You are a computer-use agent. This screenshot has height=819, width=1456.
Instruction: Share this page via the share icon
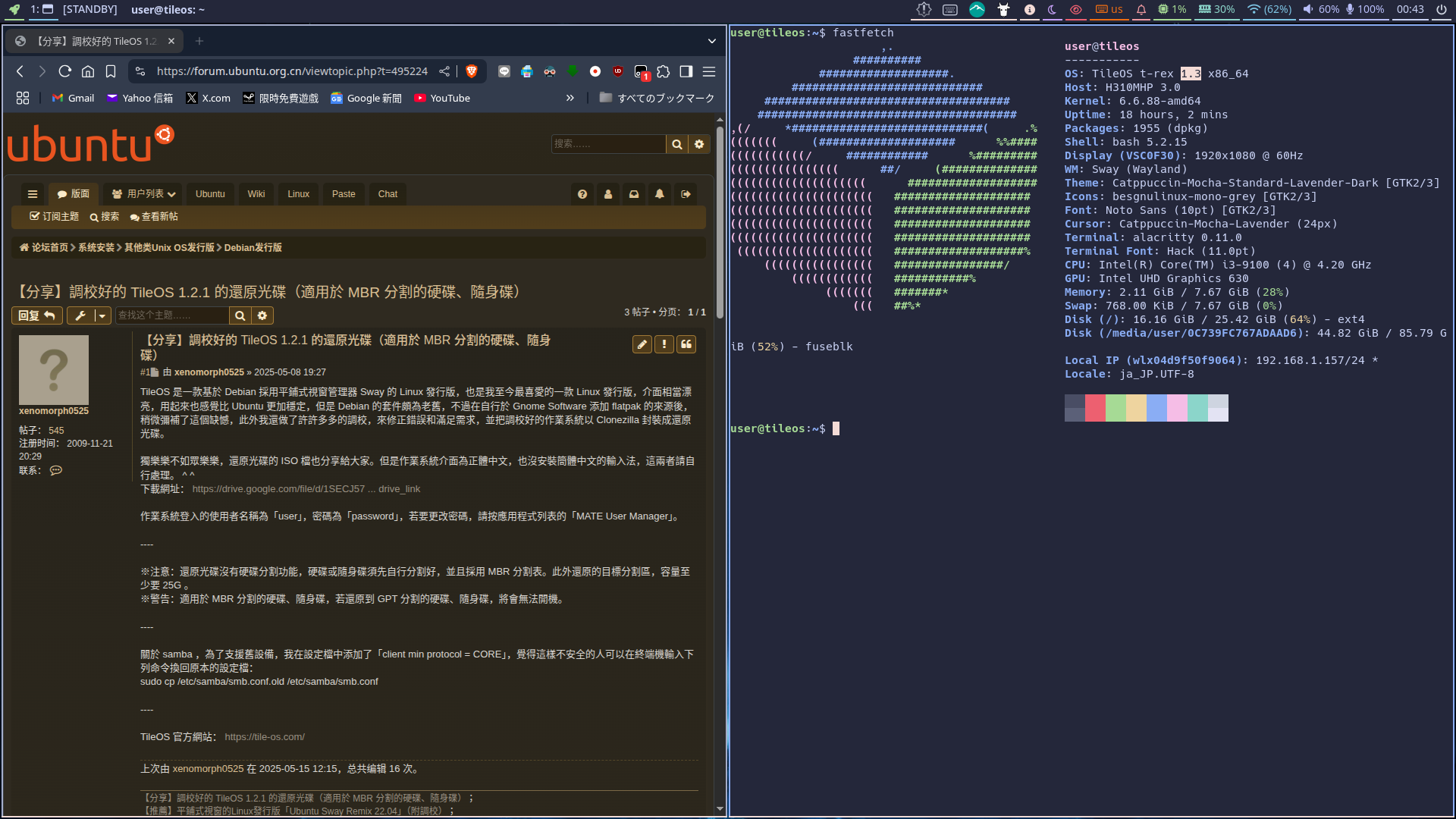point(444,71)
